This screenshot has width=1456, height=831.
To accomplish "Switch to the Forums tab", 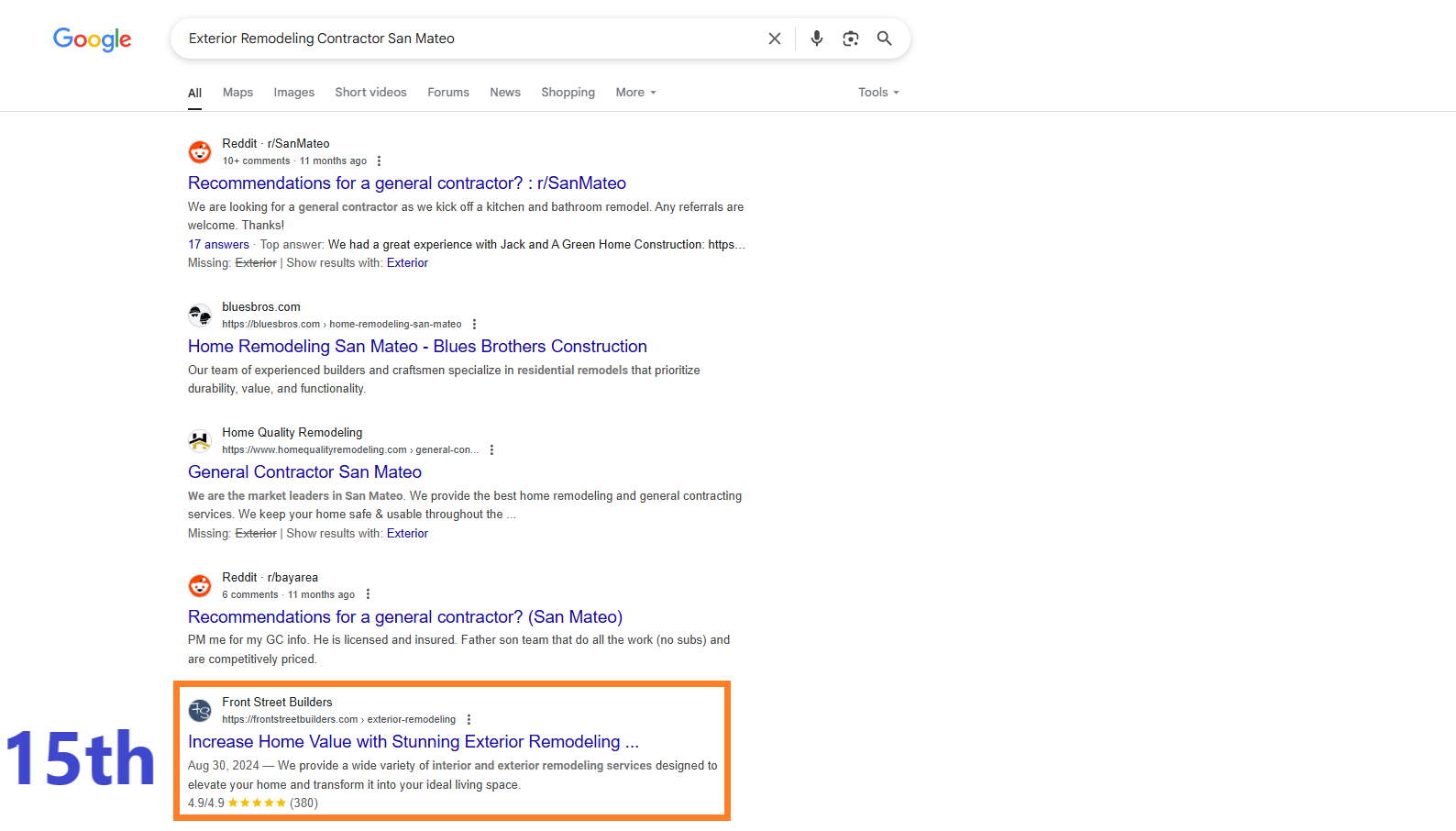I will pos(448,93).
